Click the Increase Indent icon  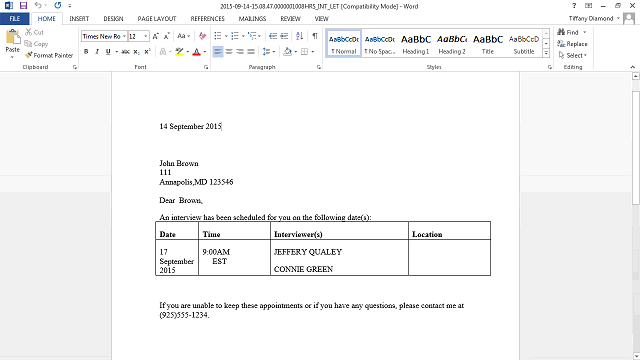click(284, 36)
